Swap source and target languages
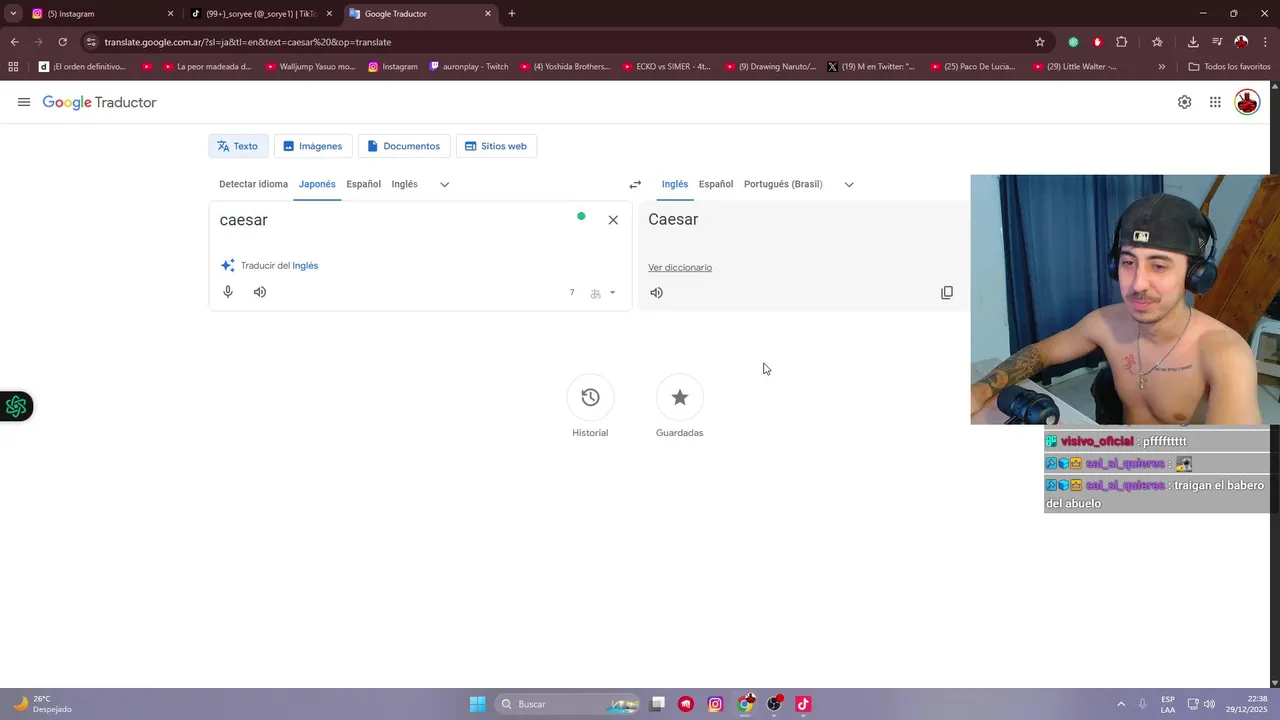This screenshot has height=720, width=1280. (x=635, y=184)
